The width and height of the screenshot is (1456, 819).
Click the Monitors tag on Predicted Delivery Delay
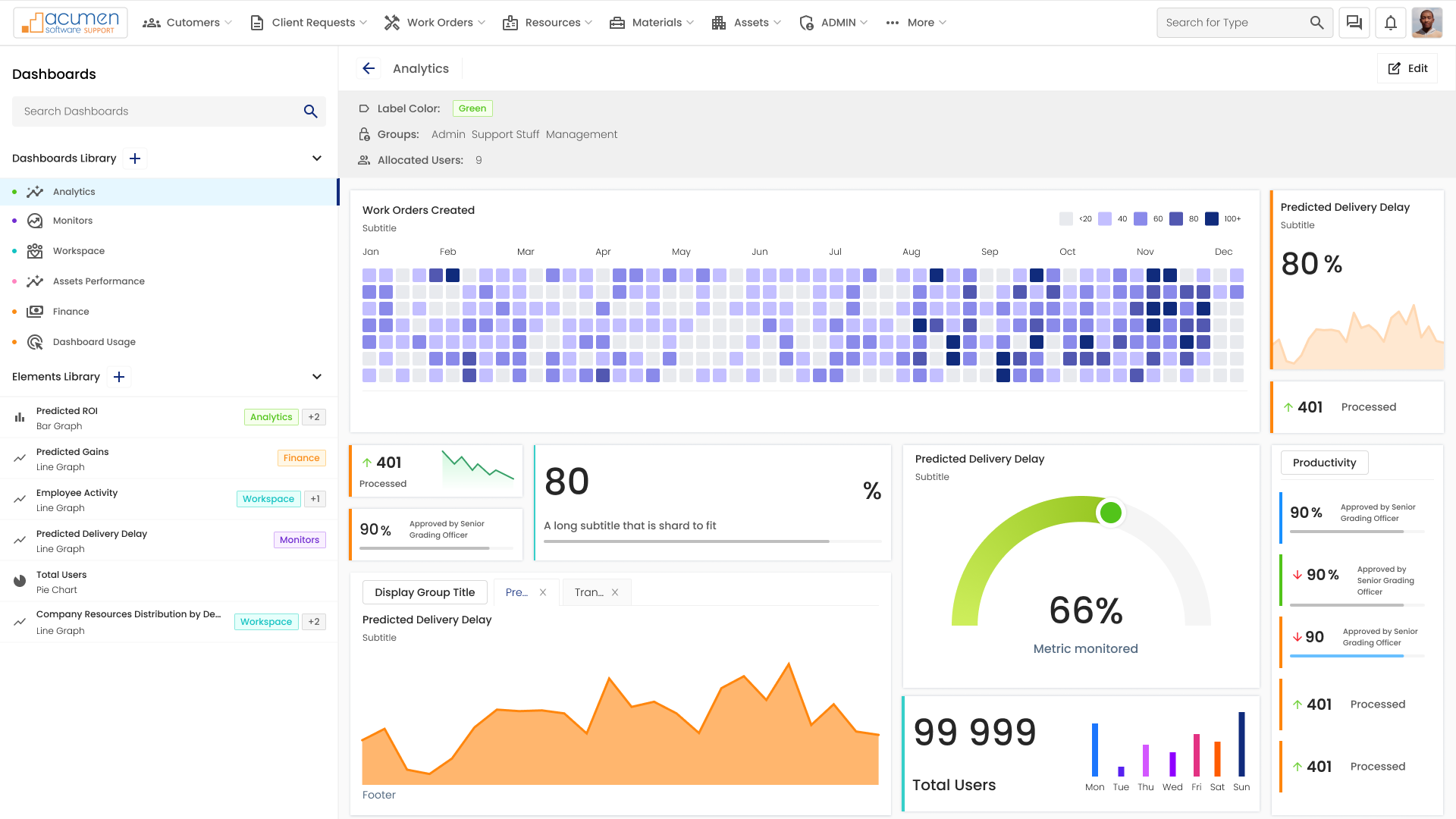pyautogui.click(x=300, y=540)
